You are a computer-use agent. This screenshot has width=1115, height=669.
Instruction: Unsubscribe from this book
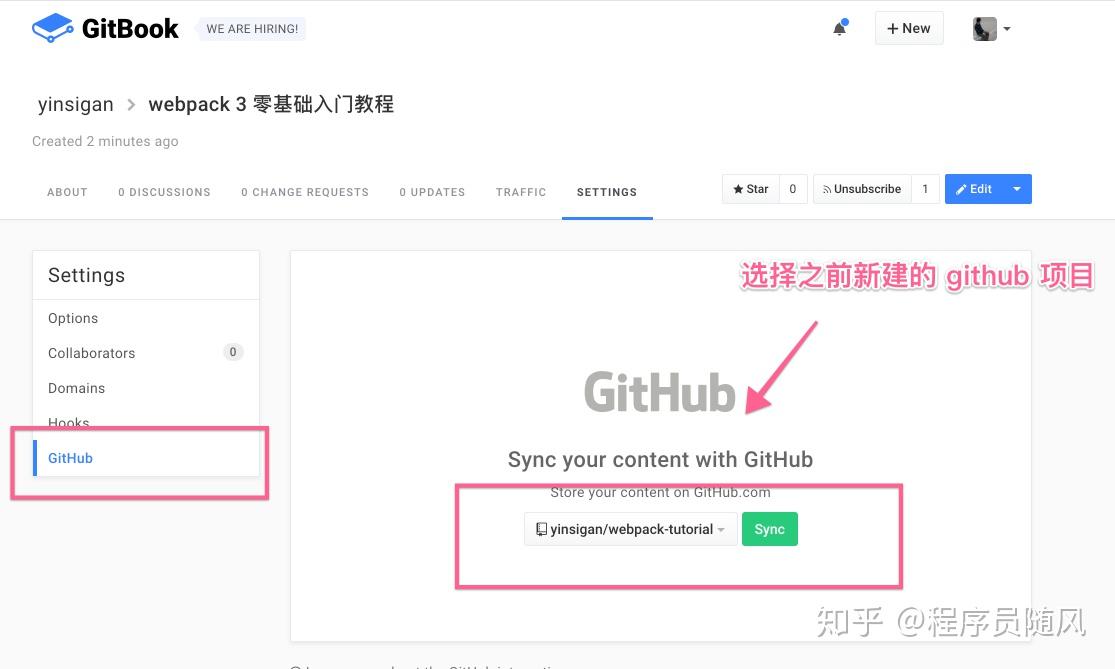pyautogui.click(x=861, y=188)
